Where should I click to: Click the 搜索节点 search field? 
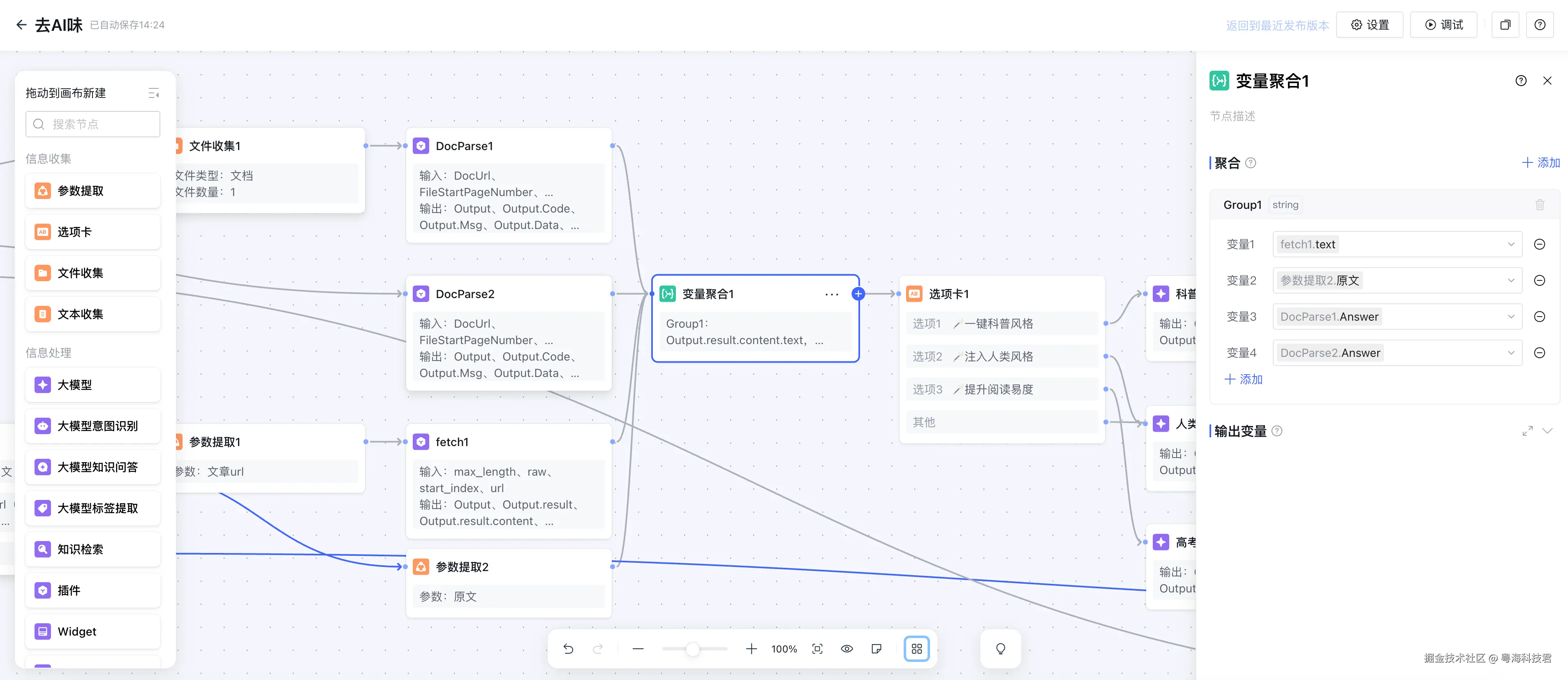click(93, 124)
